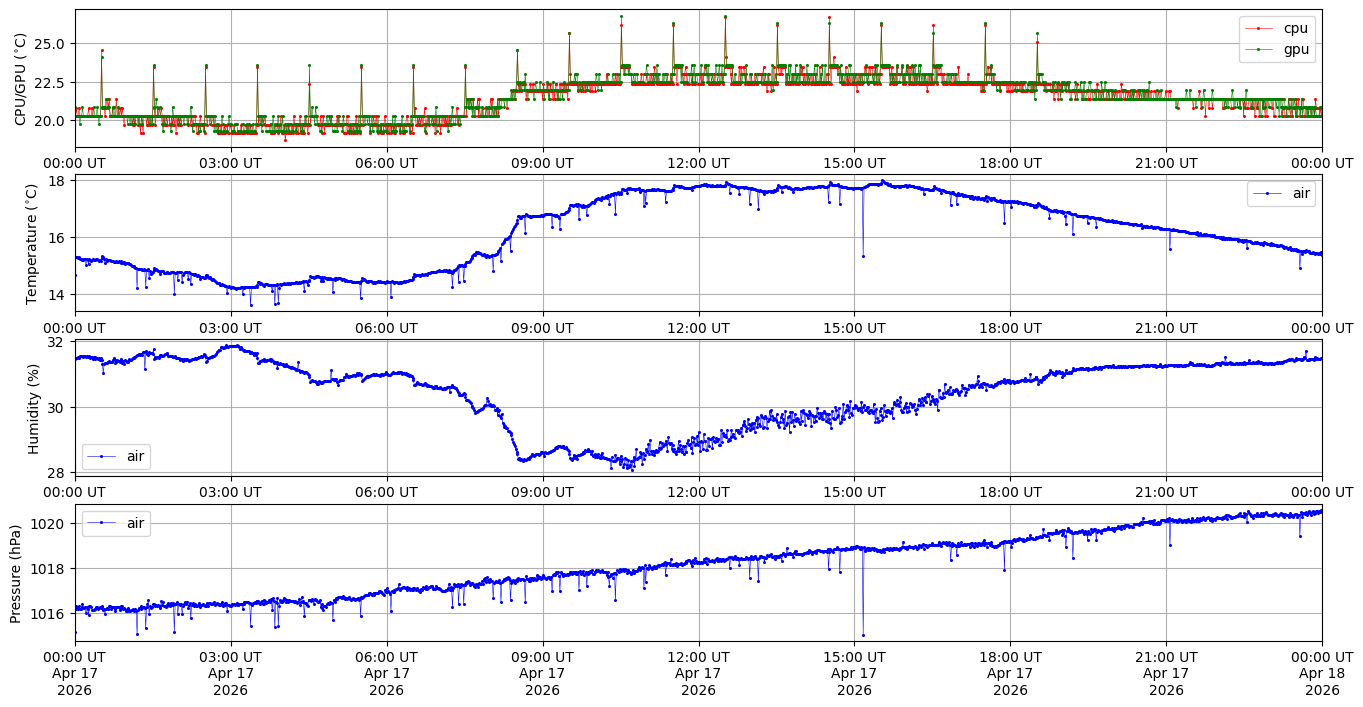Click the 06:00 UT Apr 17 2026 bottom tick label
1363x707 pixels.
point(387,673)
